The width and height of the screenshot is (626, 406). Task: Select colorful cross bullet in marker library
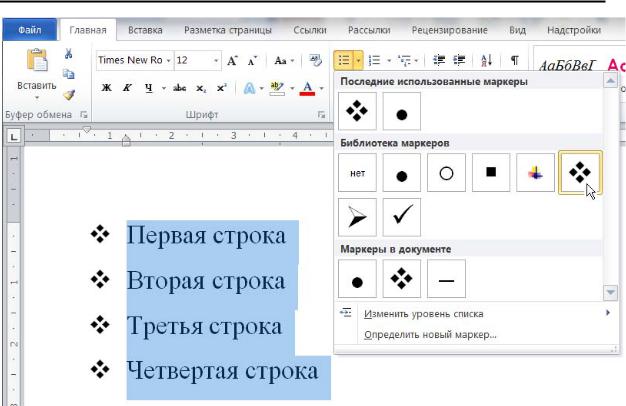(x=535, y=173)
